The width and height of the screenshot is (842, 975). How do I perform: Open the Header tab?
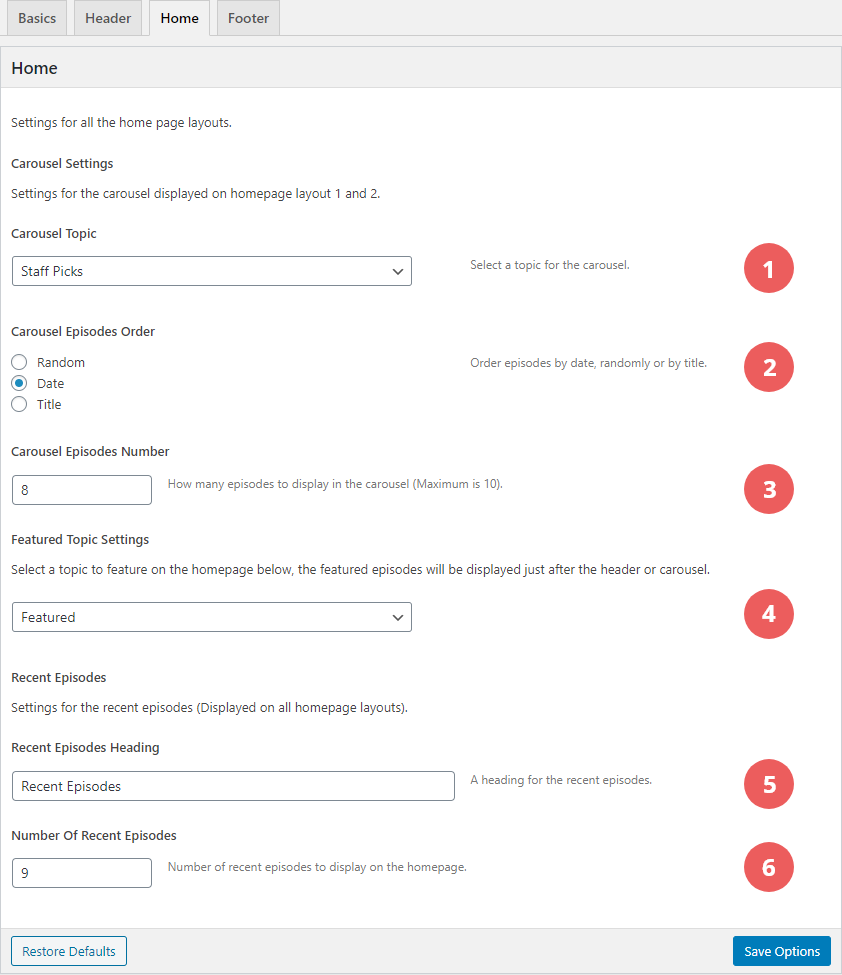108,18
